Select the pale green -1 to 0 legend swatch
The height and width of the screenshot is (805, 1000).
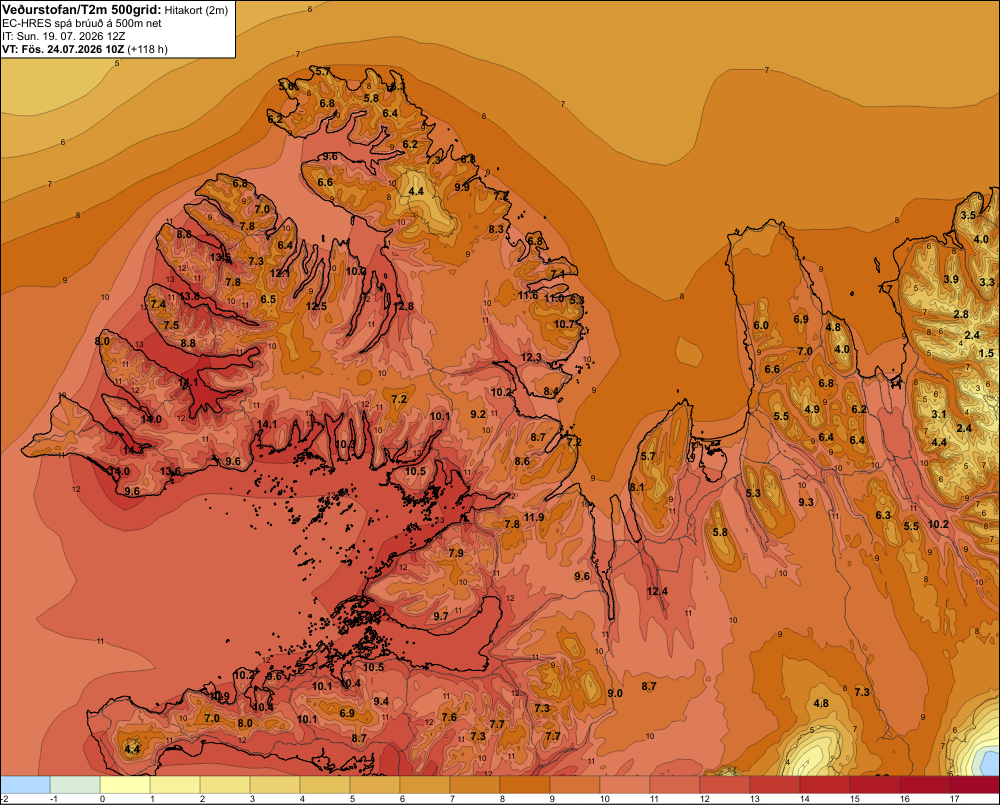[75, 785]
